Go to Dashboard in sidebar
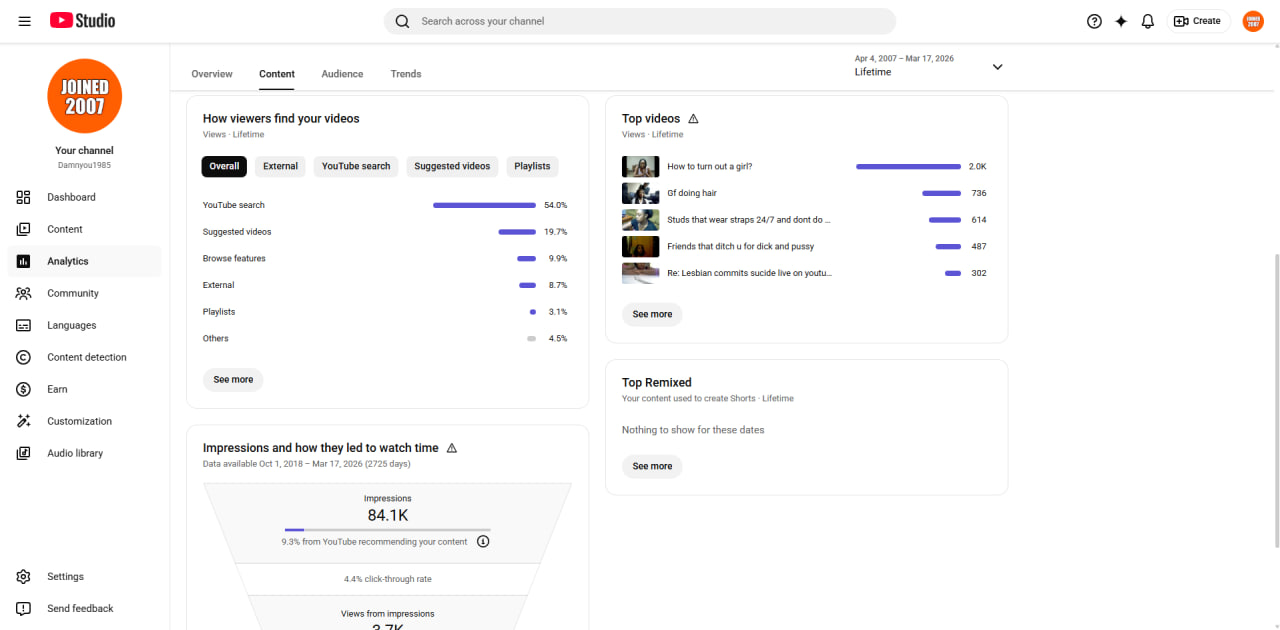This screenshot has width=1280, height=630. tap(84, 197)
